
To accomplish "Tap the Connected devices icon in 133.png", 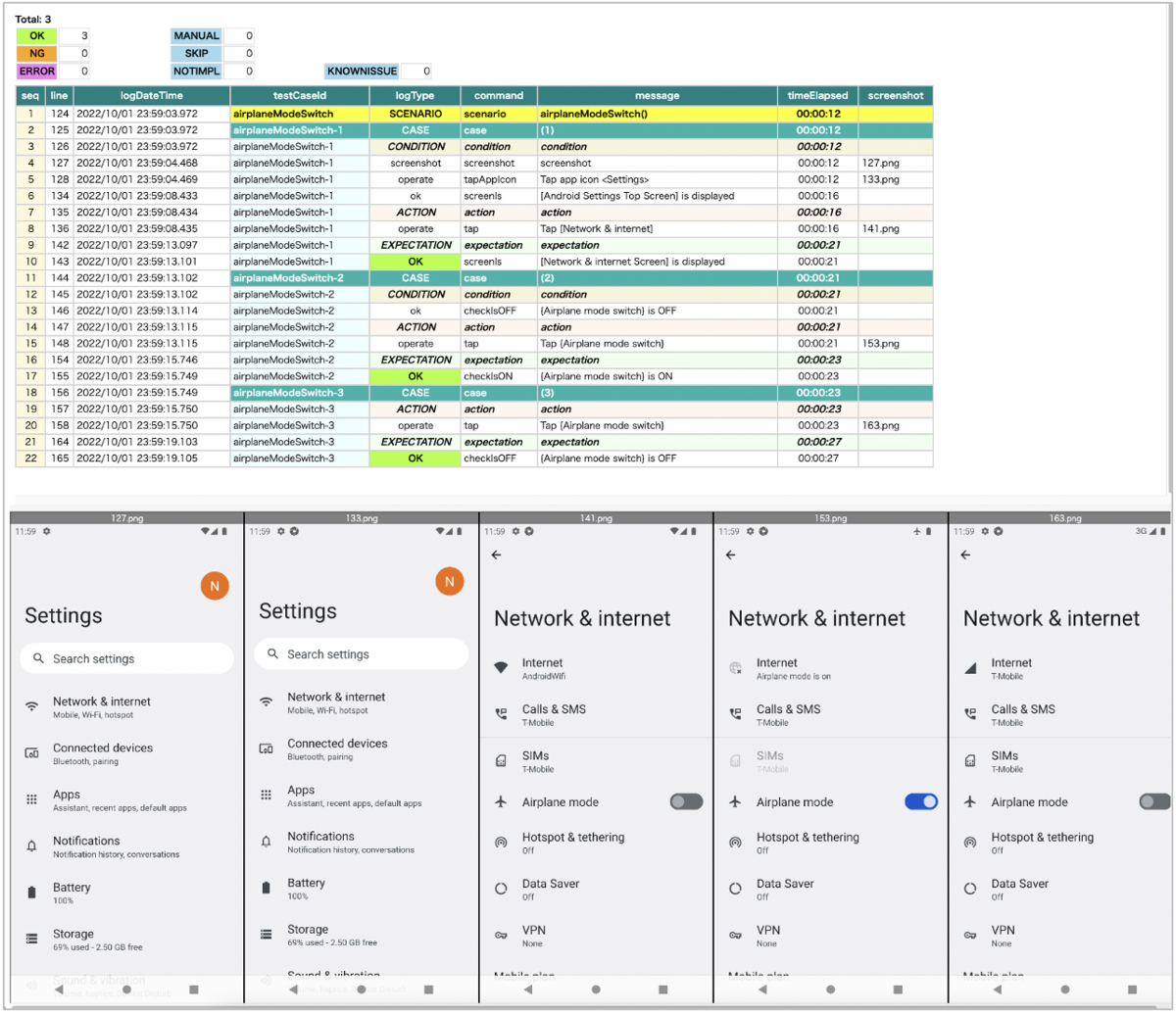I will tap(266, 748).
